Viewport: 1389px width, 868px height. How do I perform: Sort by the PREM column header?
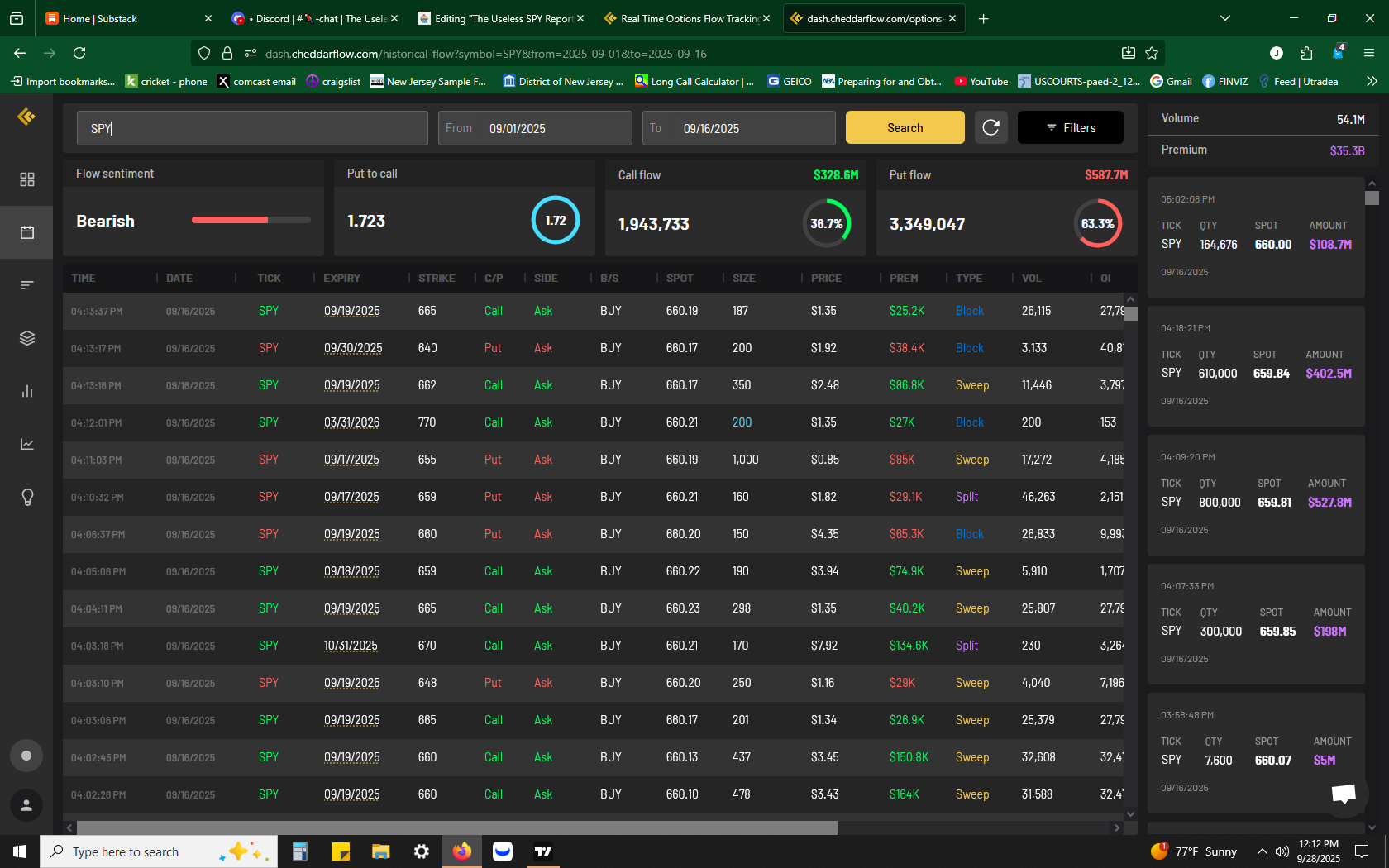coord(904,278)
